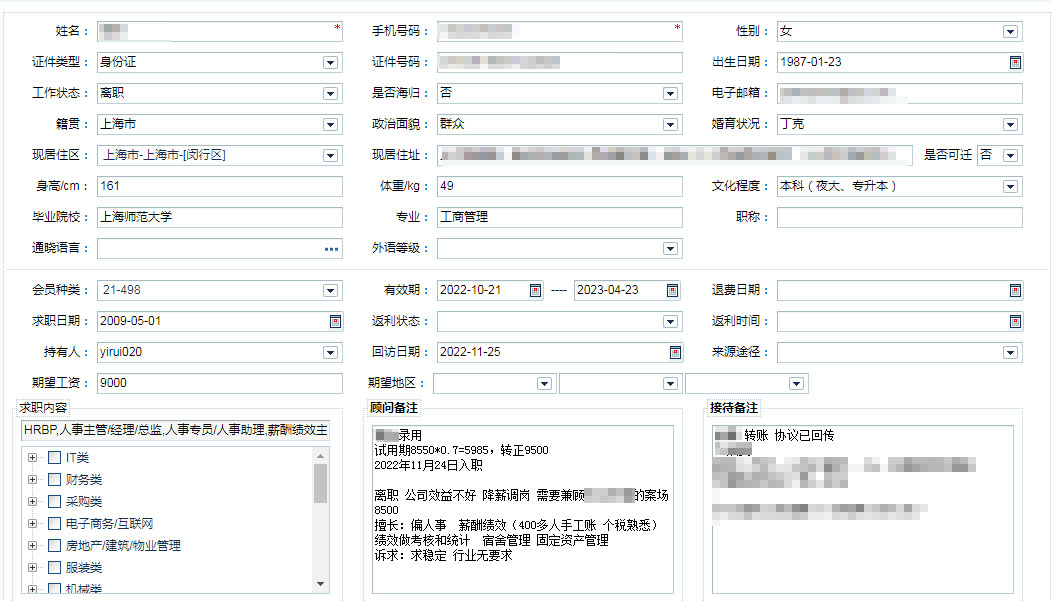The image size is (1052, 601).
Task: Click the 手机号码 input field
Action: coord(560,32)
